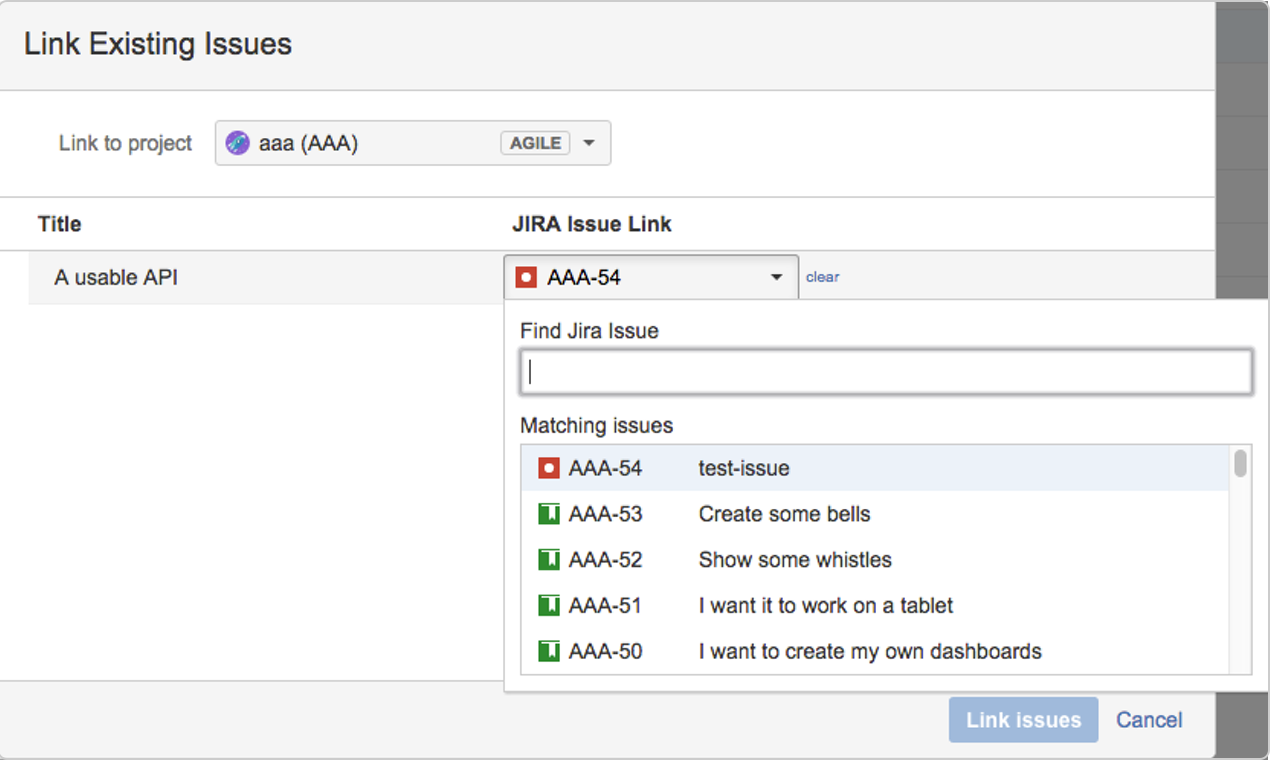Viewport: 1270px width, 760px height.
Task: Click the A usable API title cell
Action: (116, 277)
